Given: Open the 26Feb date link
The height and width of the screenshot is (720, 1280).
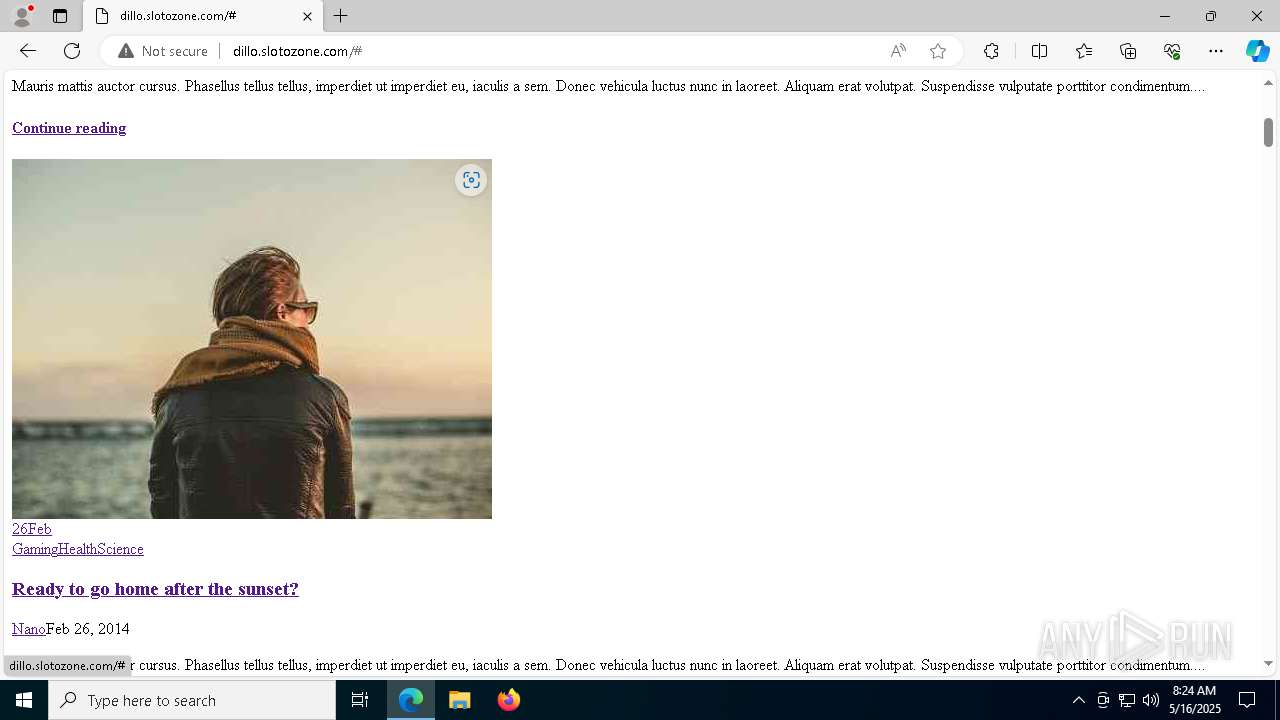Looking at the screenshot, I should point(32,529).
